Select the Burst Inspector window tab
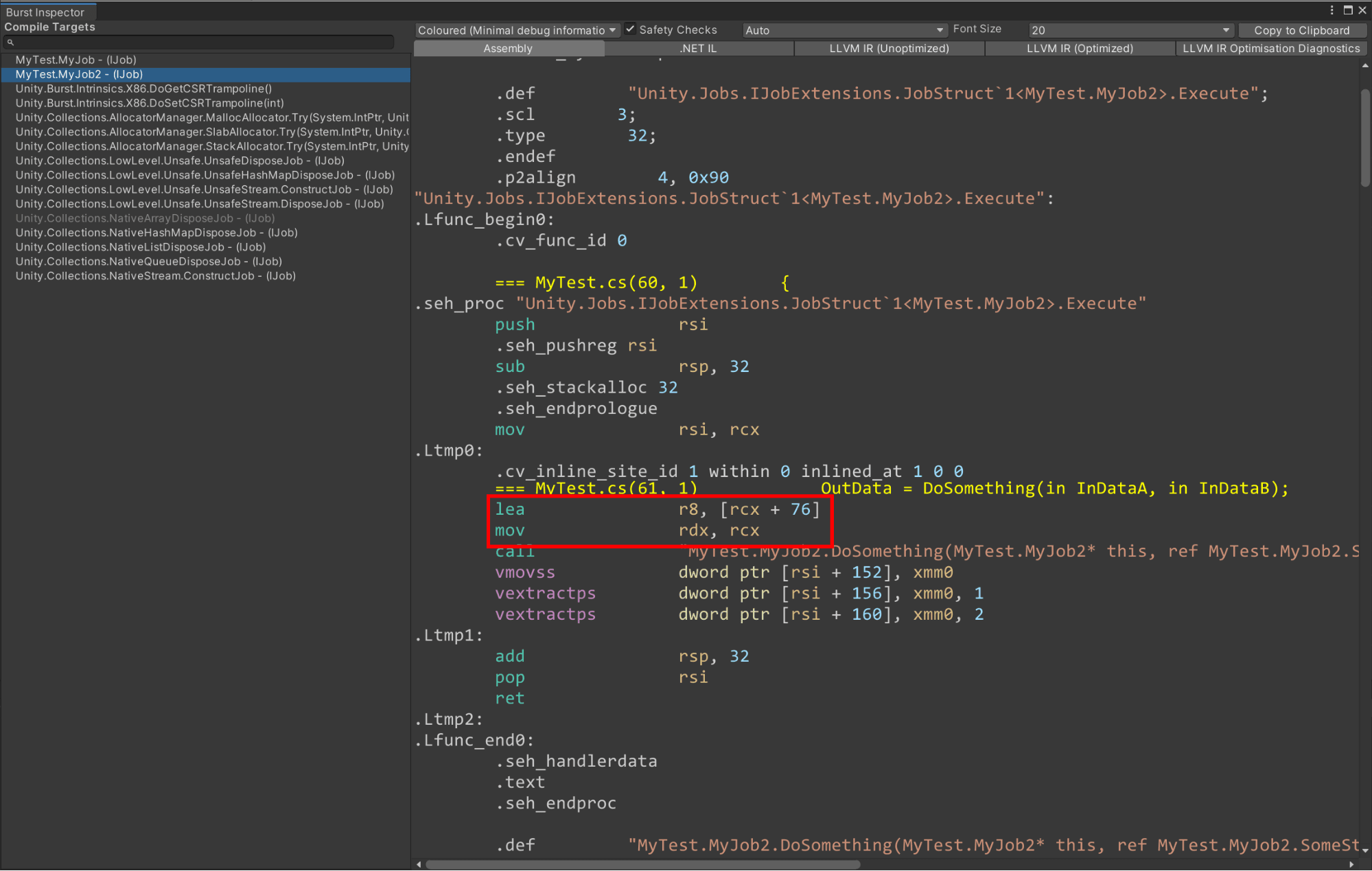1372x871 pixels. point(47,12)
